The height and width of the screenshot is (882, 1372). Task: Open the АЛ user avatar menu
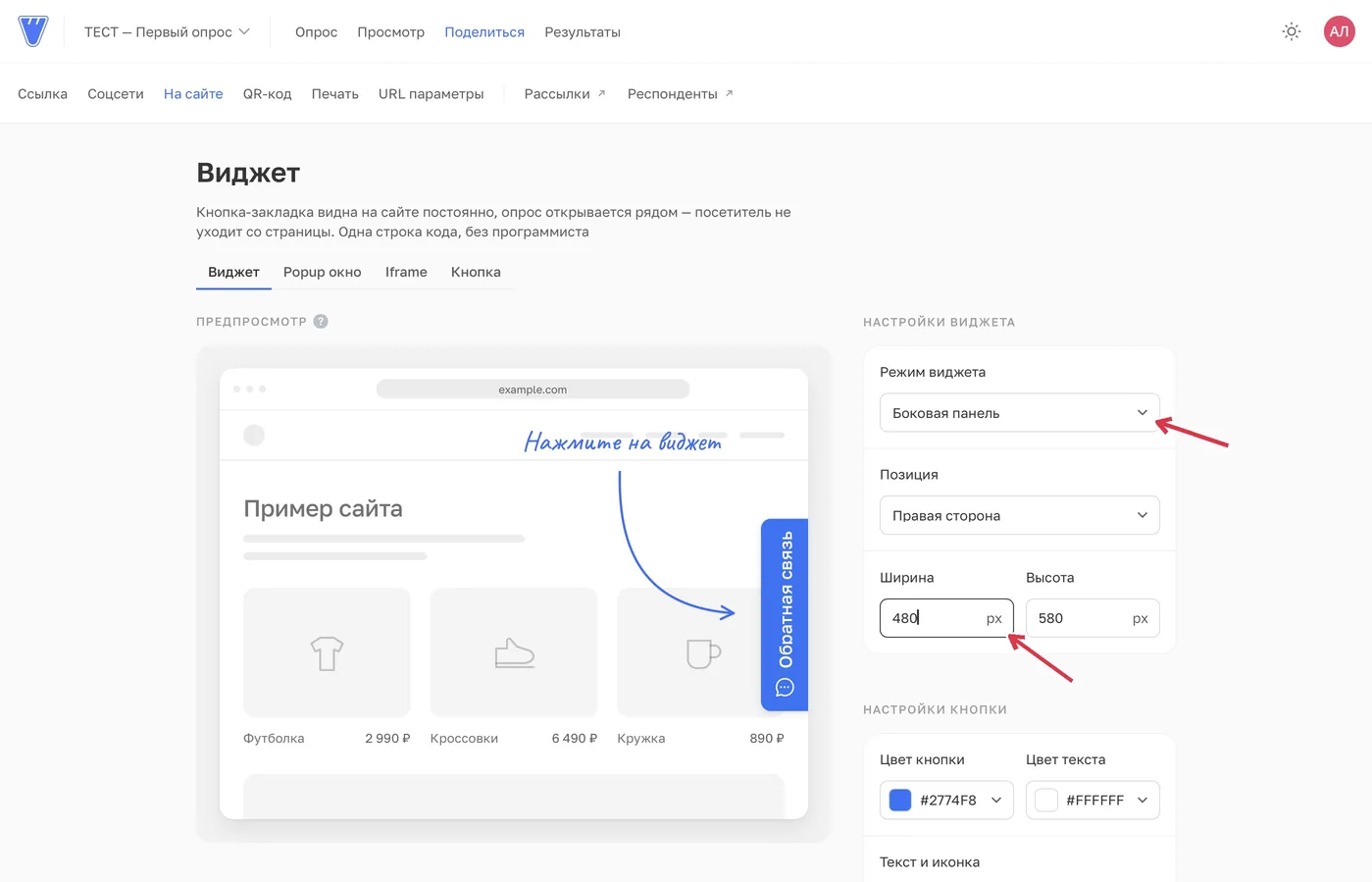1339,31
